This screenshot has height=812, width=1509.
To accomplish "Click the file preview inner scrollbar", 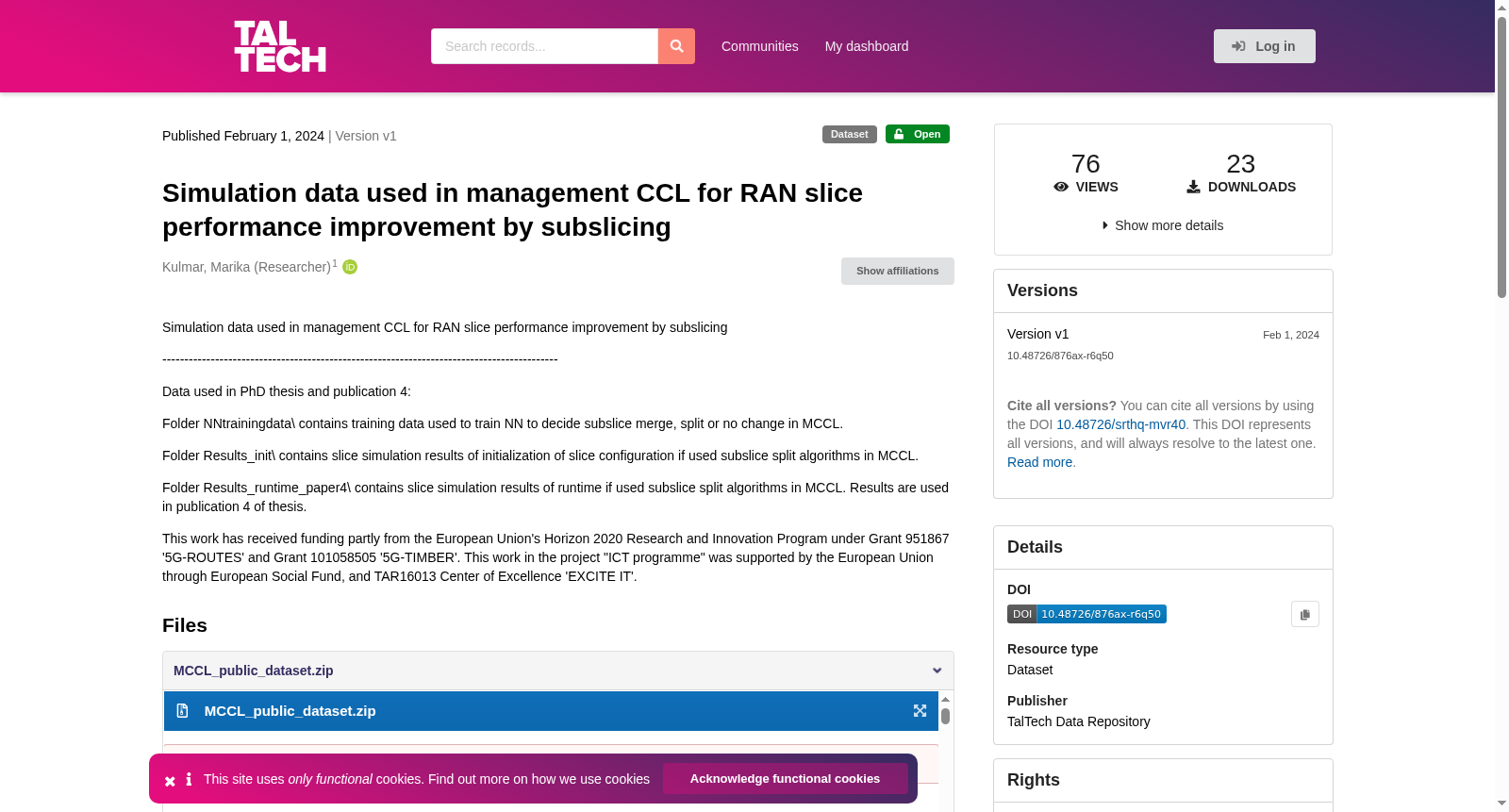I will tap(945, 716).
